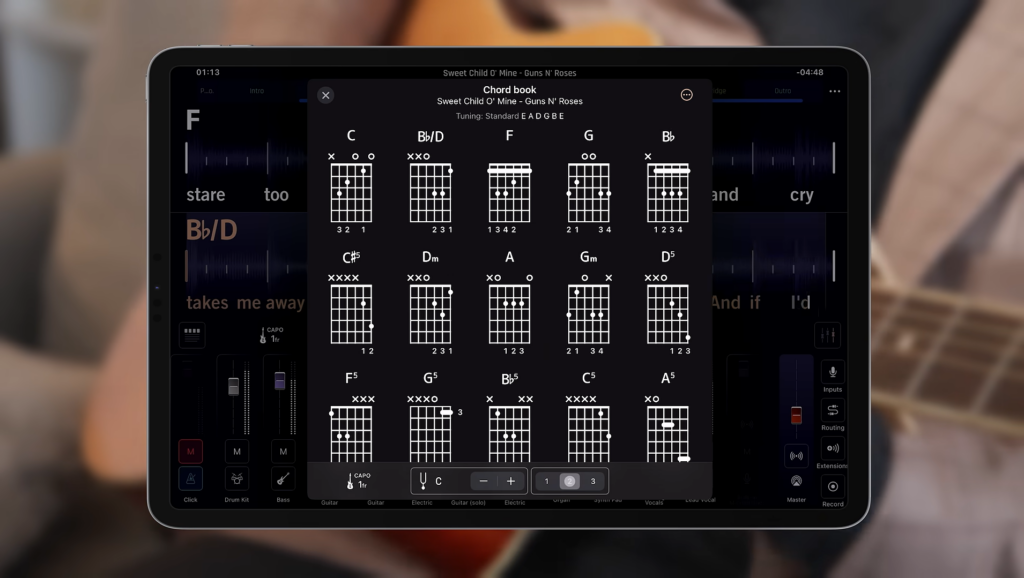Increase key with the plus button

(511, 481)
